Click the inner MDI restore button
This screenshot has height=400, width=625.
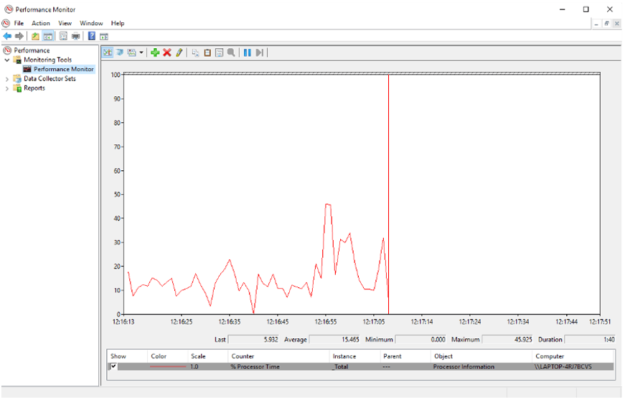606,24
